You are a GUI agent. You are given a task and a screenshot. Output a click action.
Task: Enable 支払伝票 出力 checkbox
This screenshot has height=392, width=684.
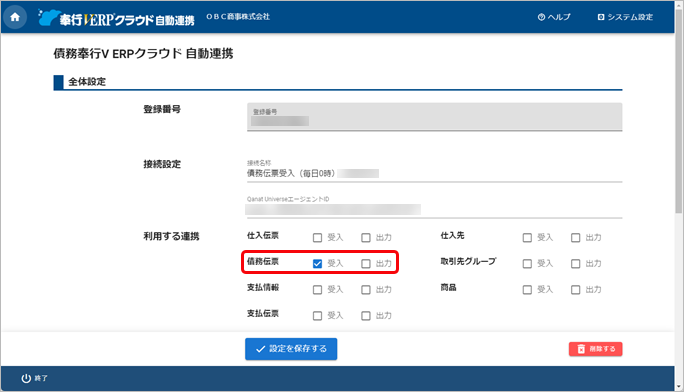tap(366, 316)
